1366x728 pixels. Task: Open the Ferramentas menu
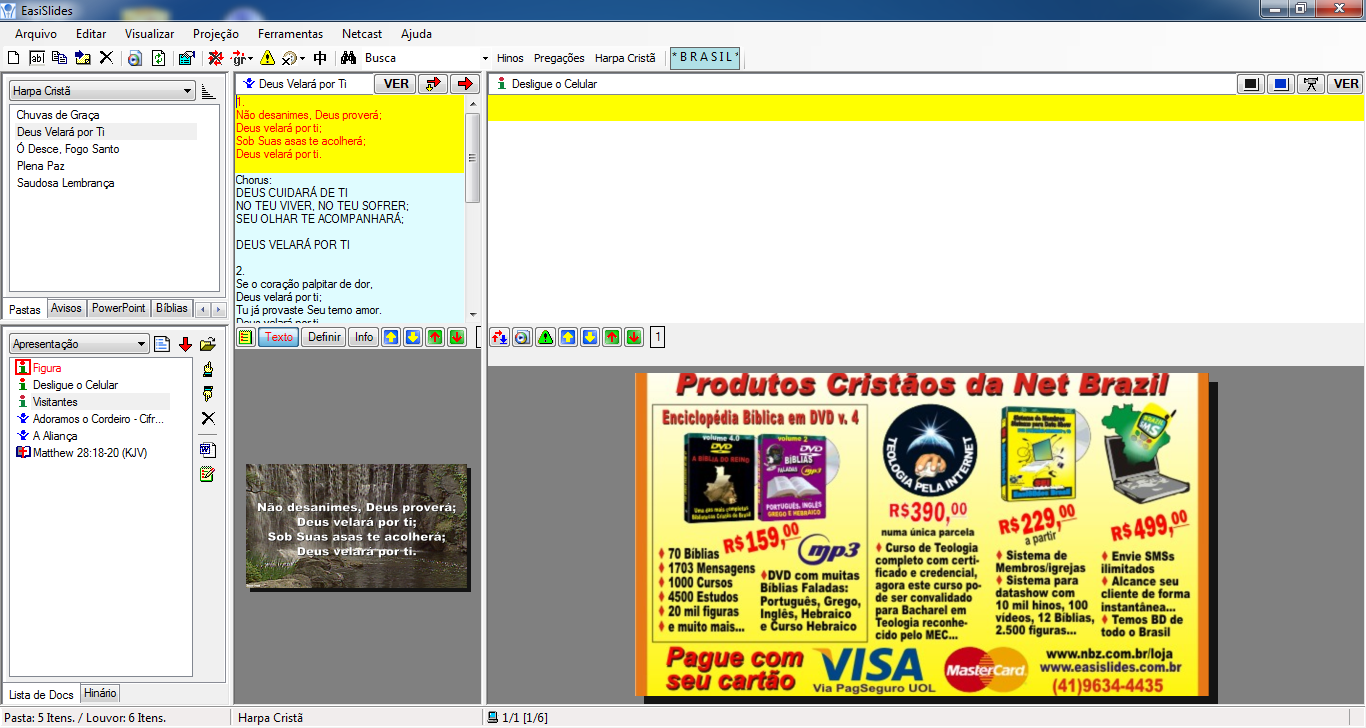(290, 33)
